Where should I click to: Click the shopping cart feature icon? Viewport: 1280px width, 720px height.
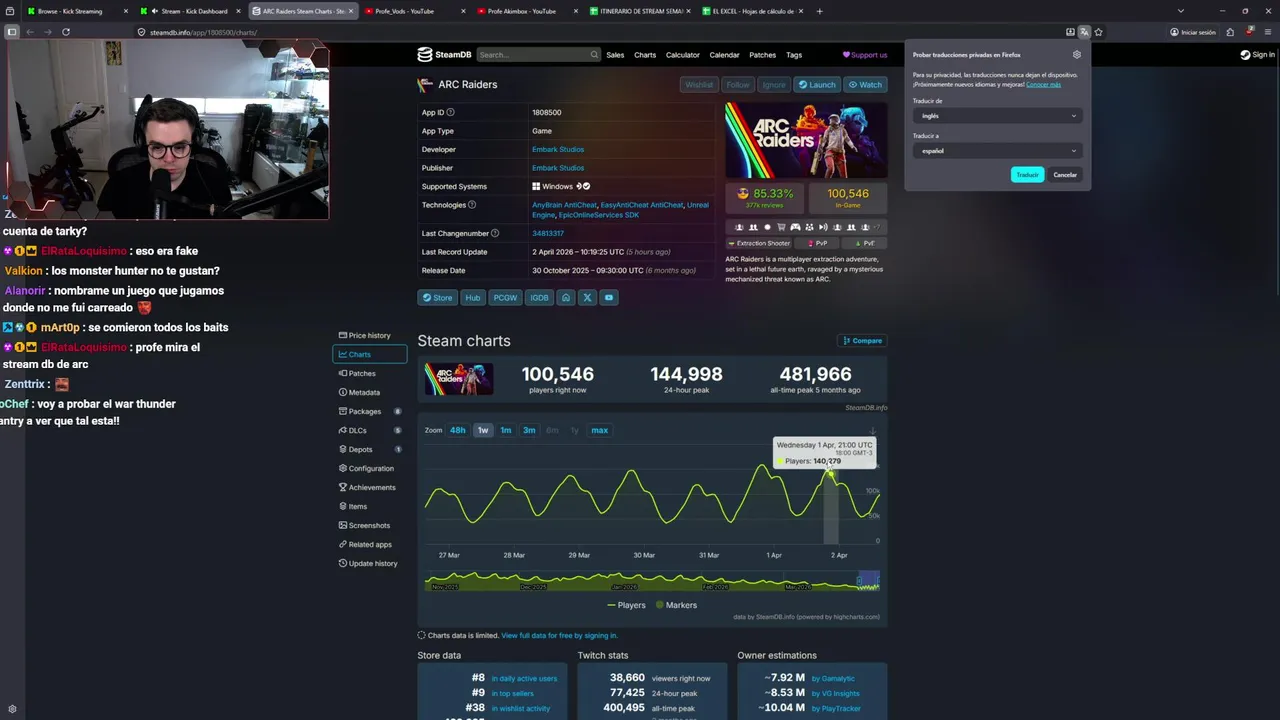781,227
